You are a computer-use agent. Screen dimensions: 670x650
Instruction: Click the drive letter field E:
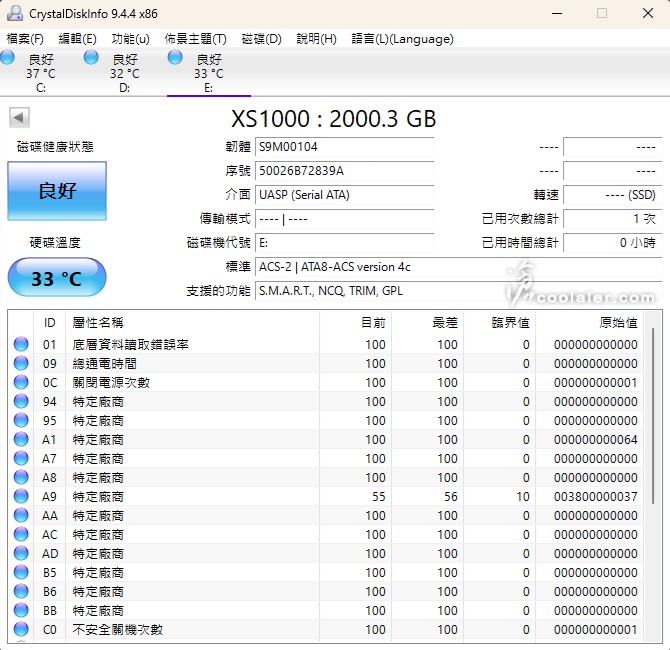coord(344,243)
